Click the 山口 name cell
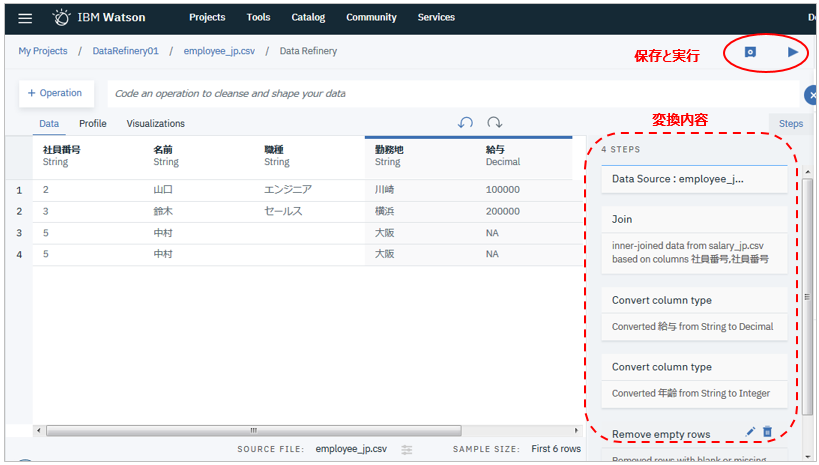819x465 pixels. click(163, 190)
